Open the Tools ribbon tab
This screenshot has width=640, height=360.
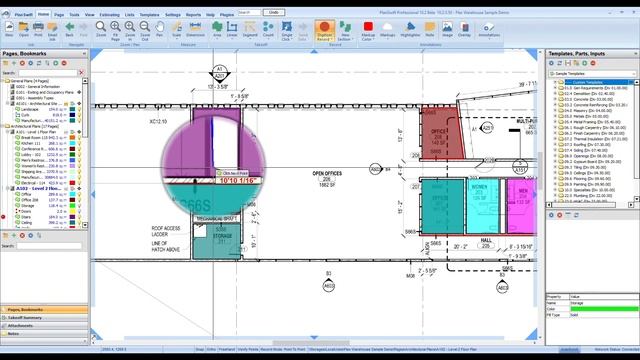click(74, 15)
